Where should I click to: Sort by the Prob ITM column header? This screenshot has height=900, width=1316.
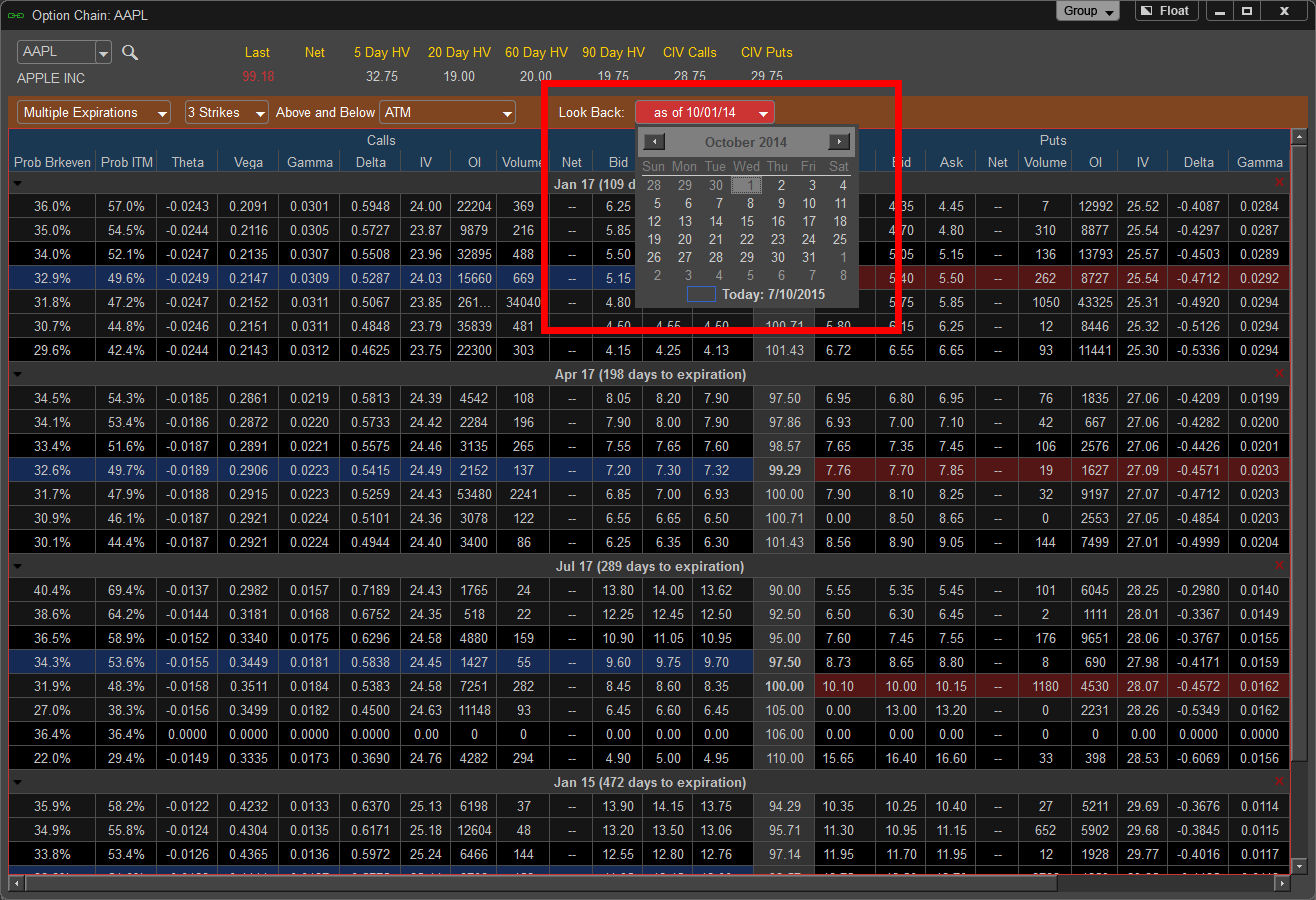click(127, 162)
